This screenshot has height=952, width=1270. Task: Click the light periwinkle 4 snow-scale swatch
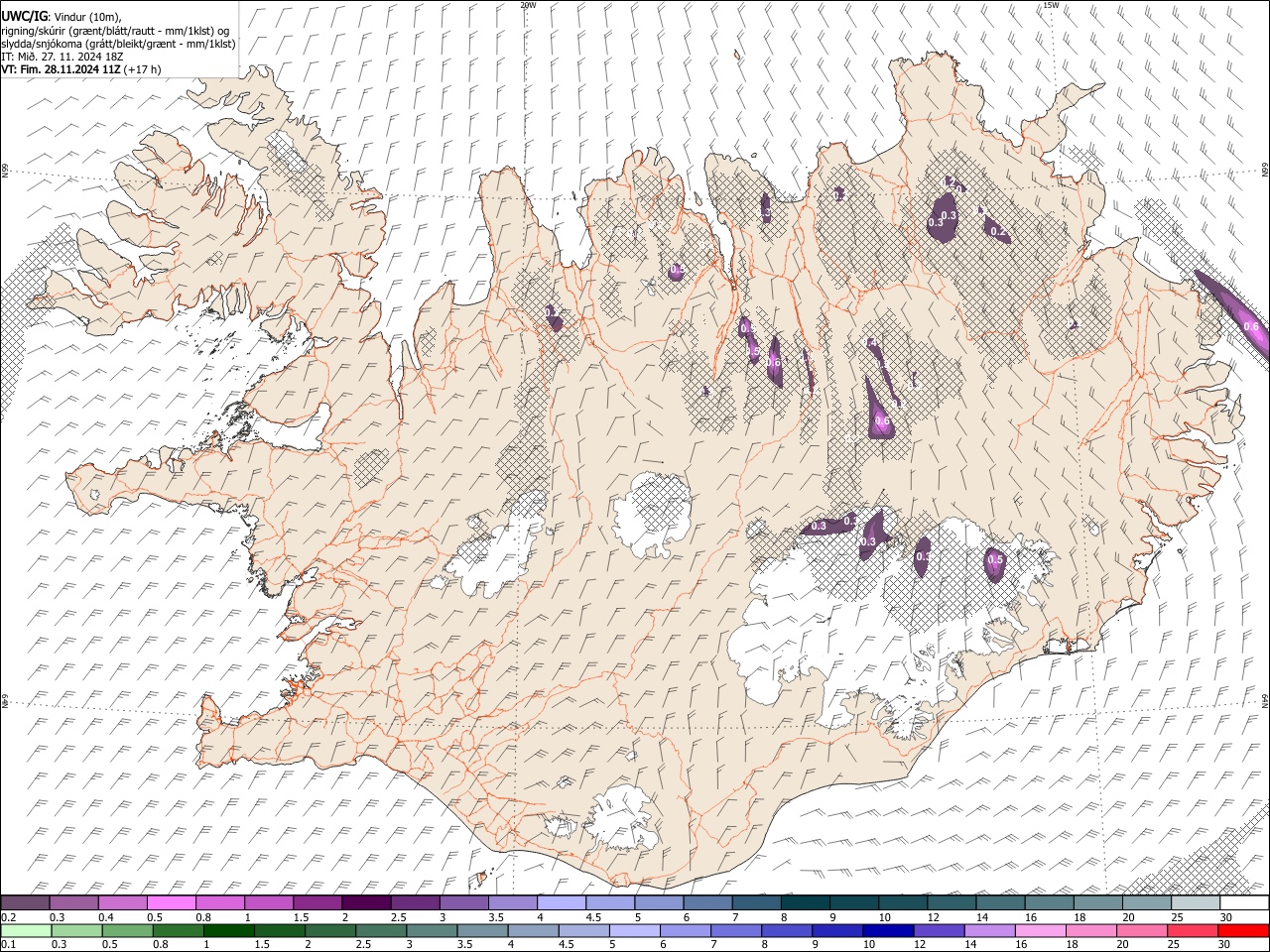[x=562, y=902]
